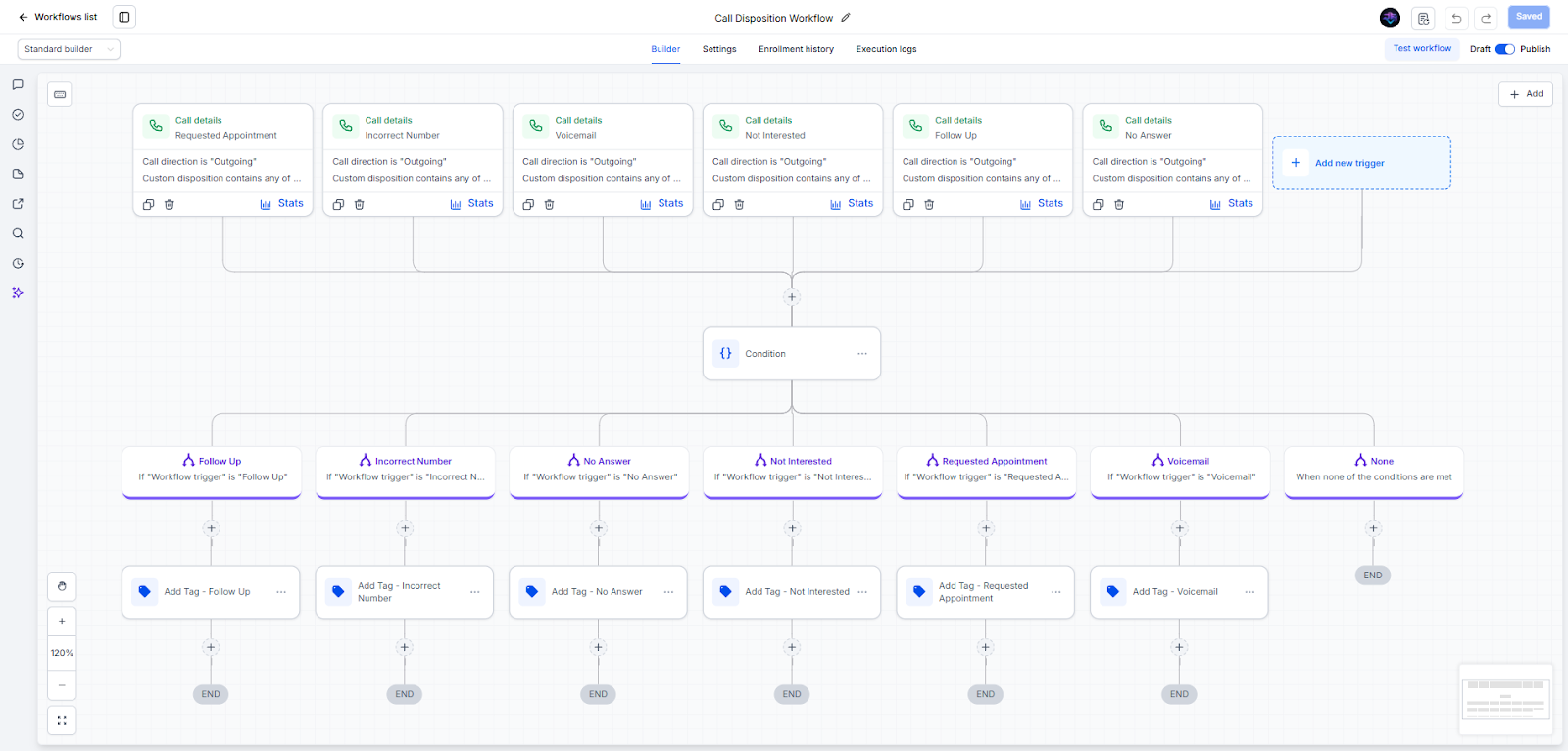Open Standard builder dropdown
This screenshot has height=751, width=1568.
(69, 49)
